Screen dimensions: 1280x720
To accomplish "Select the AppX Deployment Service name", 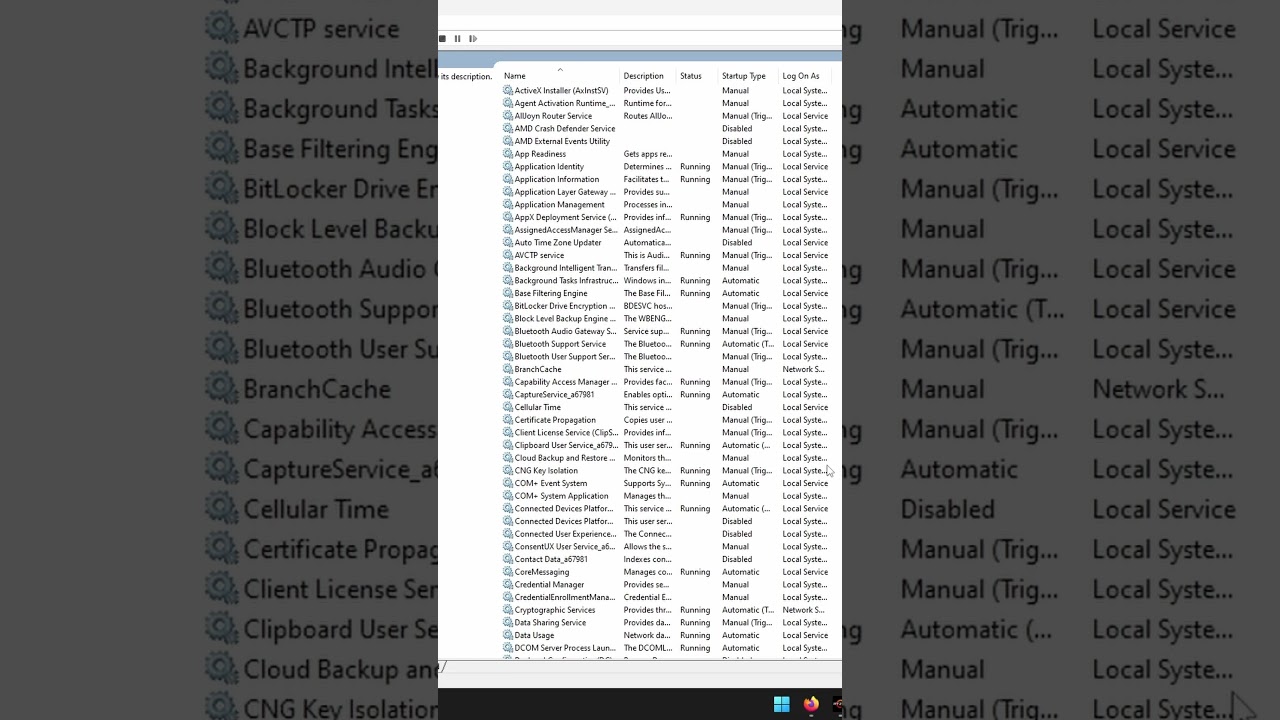I will [x=565, y=218].
